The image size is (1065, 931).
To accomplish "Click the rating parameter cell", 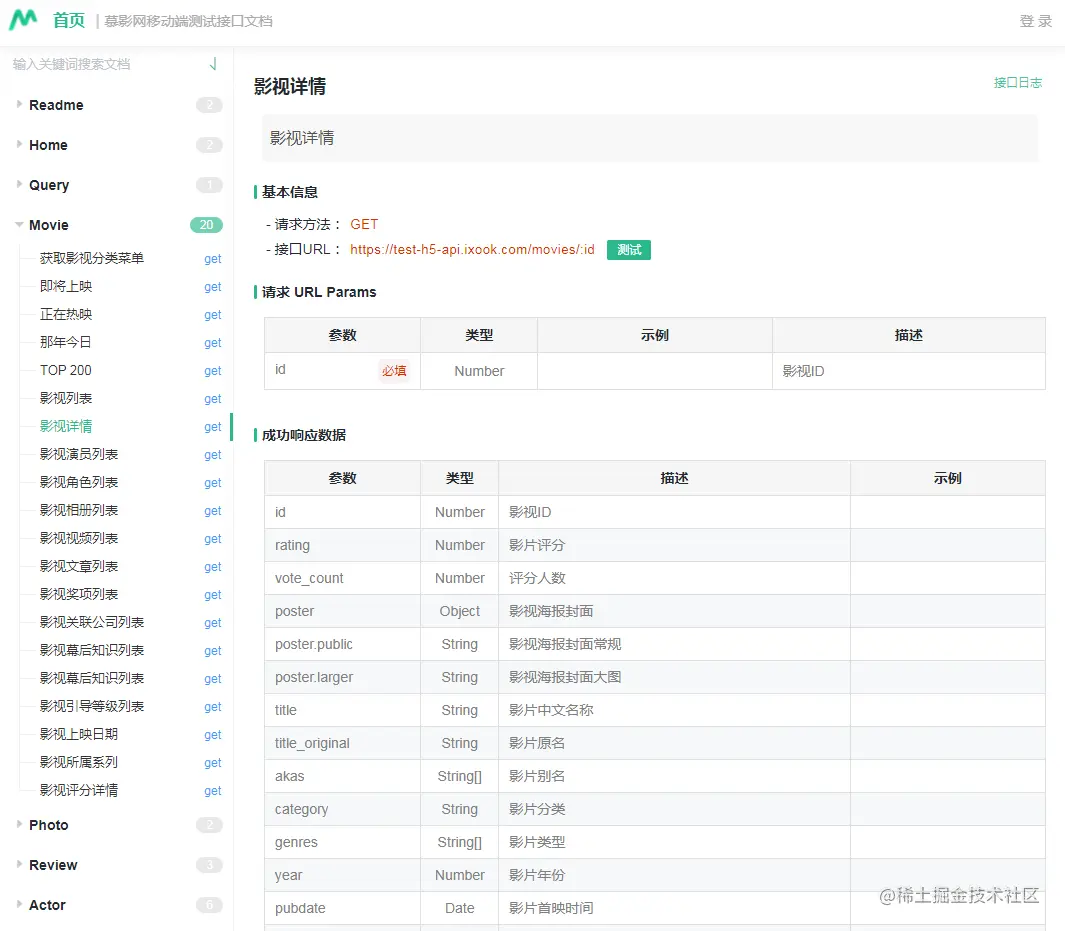I will point(342,545).
